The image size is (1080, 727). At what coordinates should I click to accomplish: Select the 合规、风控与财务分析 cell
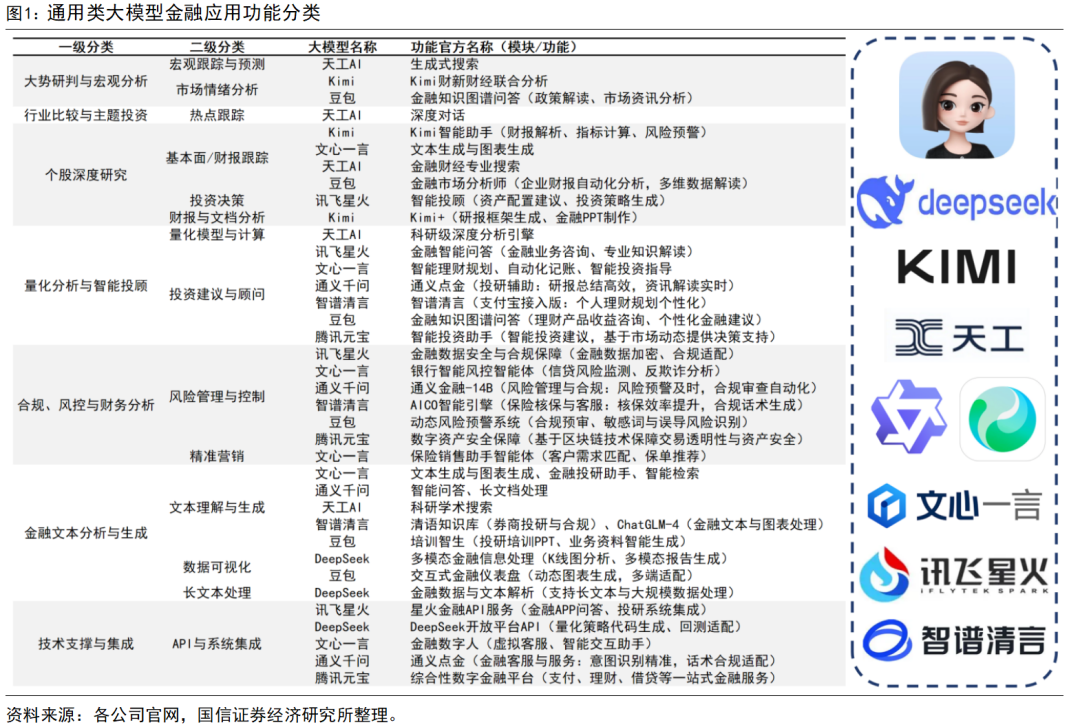(x=86, y=405)
